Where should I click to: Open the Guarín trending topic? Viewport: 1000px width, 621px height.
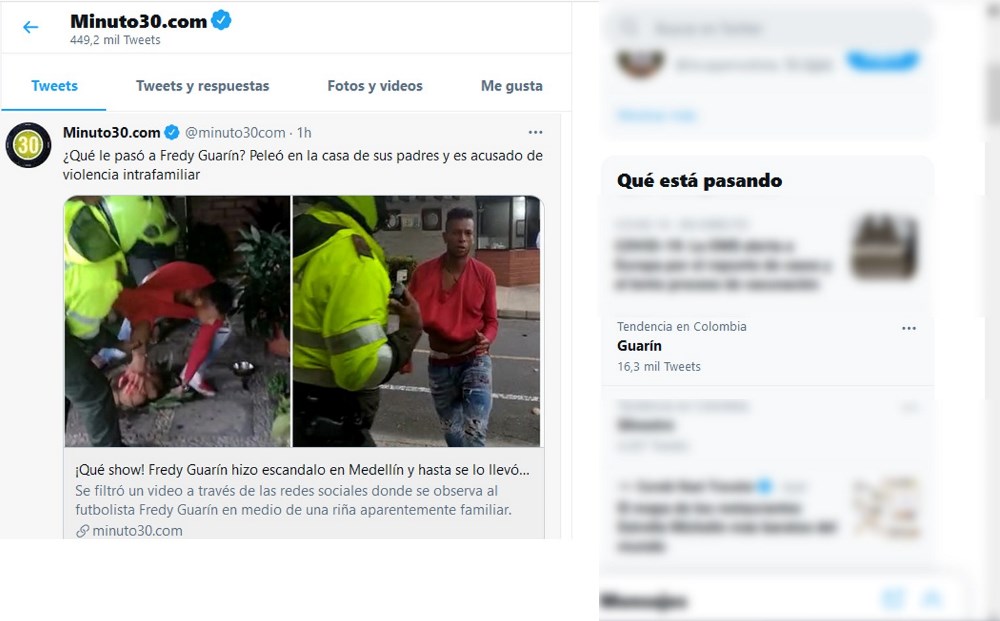(767, 347)
